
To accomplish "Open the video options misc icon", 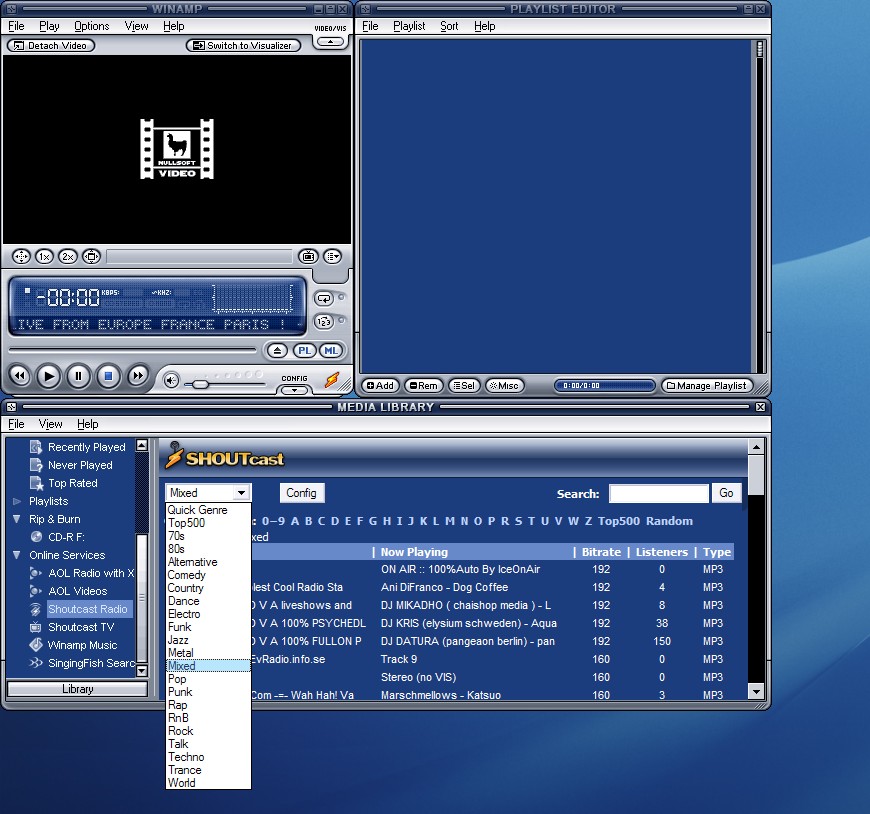I will [x=332, y=256].
